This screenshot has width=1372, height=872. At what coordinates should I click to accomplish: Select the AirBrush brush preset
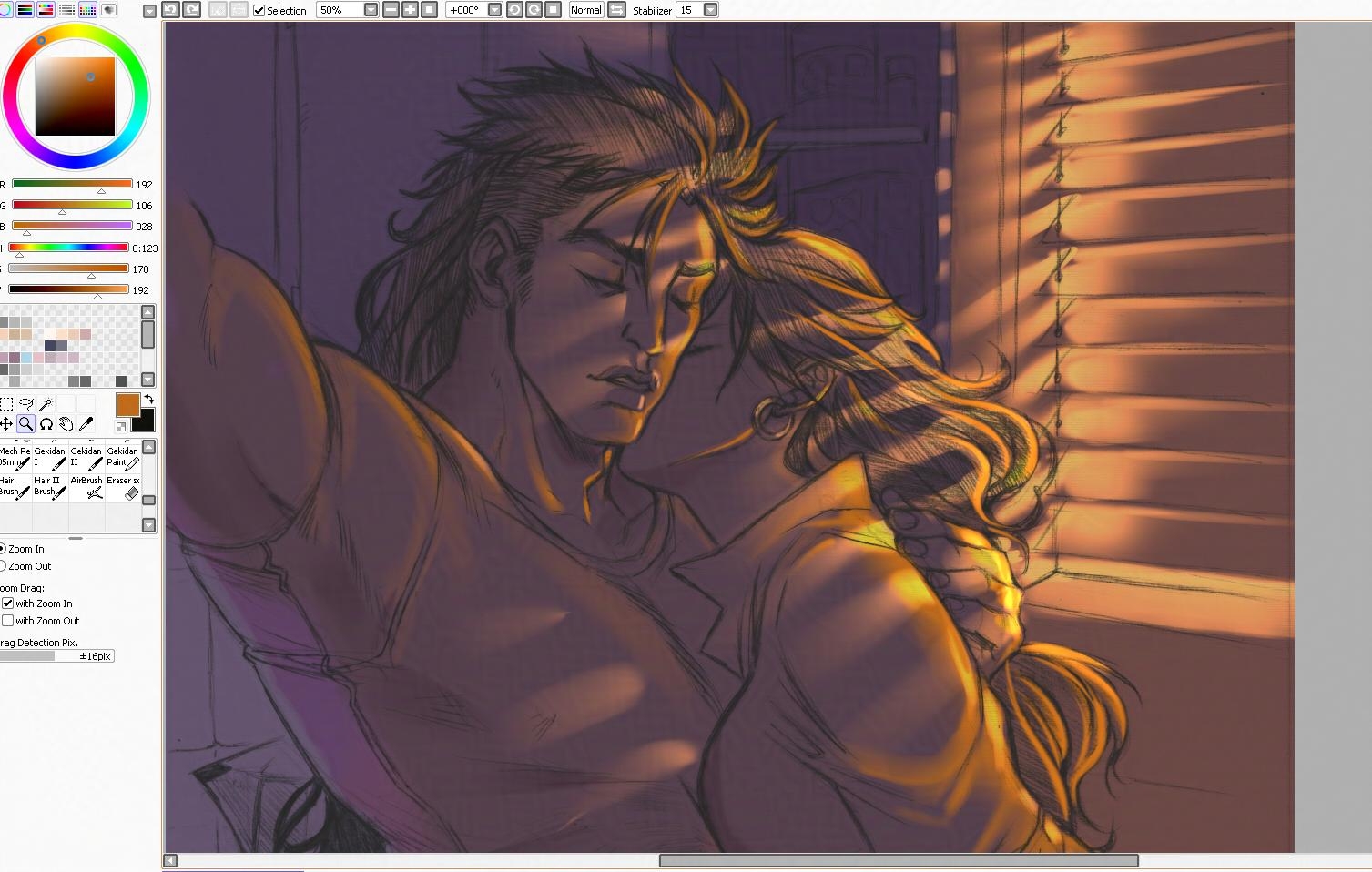[x=87, y=487]
